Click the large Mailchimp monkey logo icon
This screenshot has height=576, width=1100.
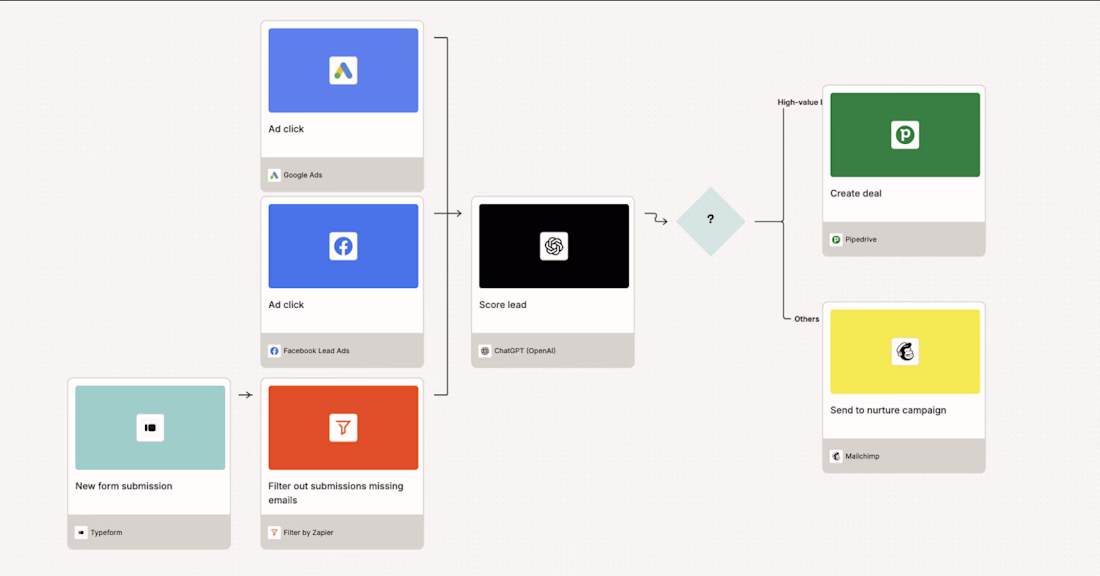(905, 351)
